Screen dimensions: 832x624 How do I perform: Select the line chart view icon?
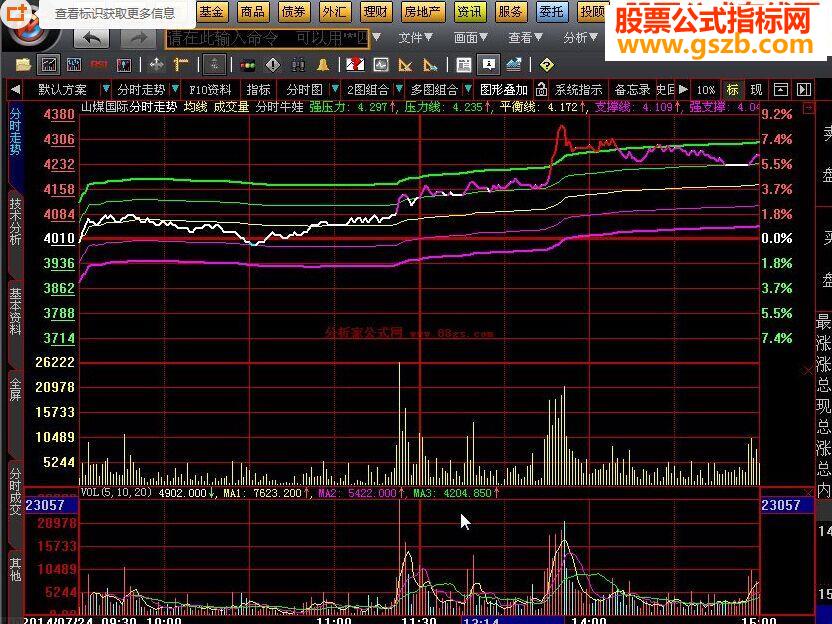(x=49, y=65)
